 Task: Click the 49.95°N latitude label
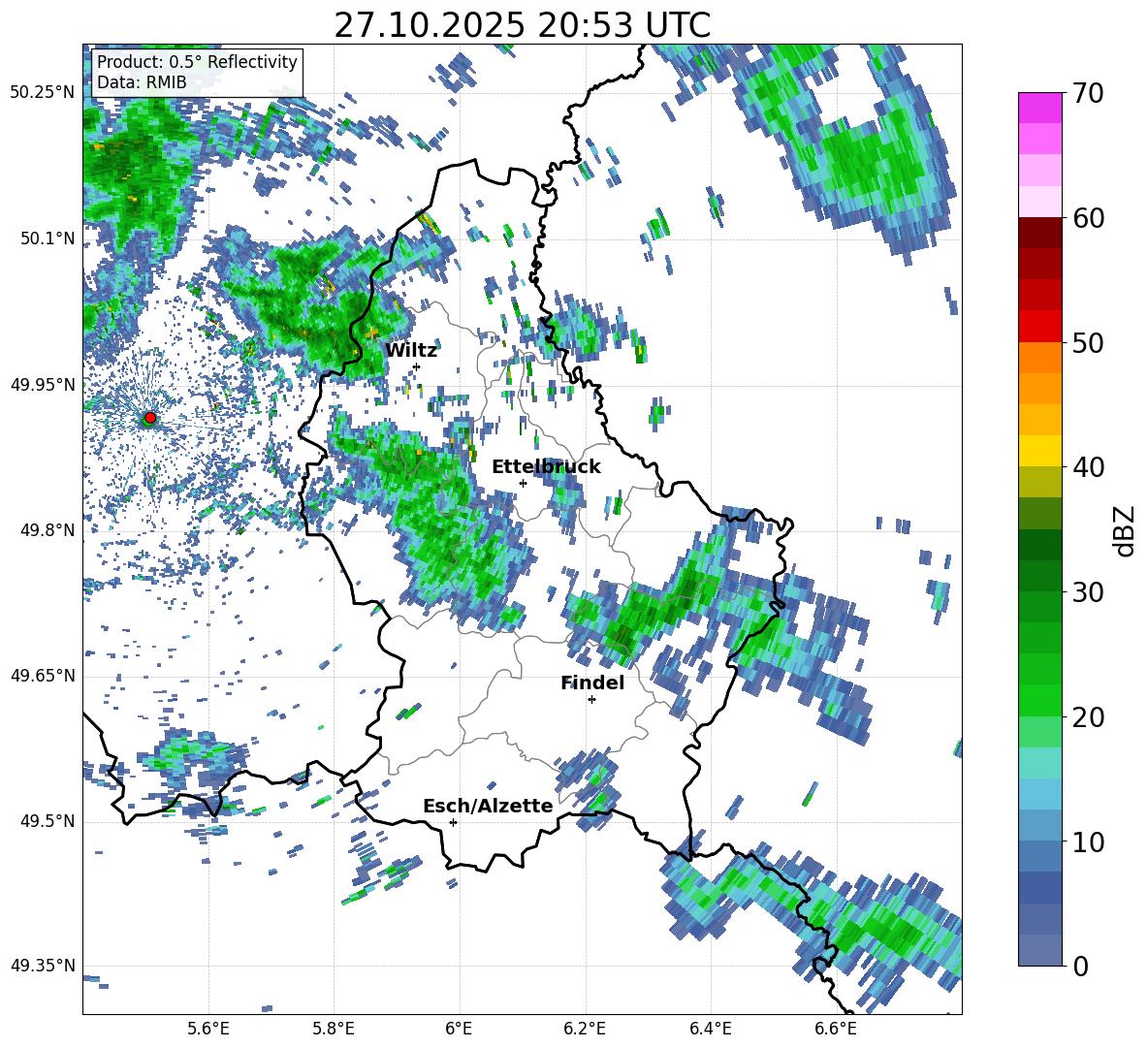43,385
